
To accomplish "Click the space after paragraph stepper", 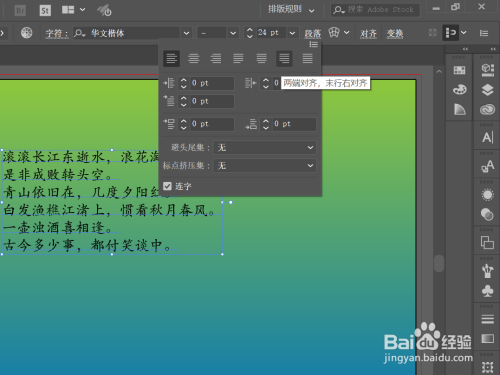I will pos(265,124).
